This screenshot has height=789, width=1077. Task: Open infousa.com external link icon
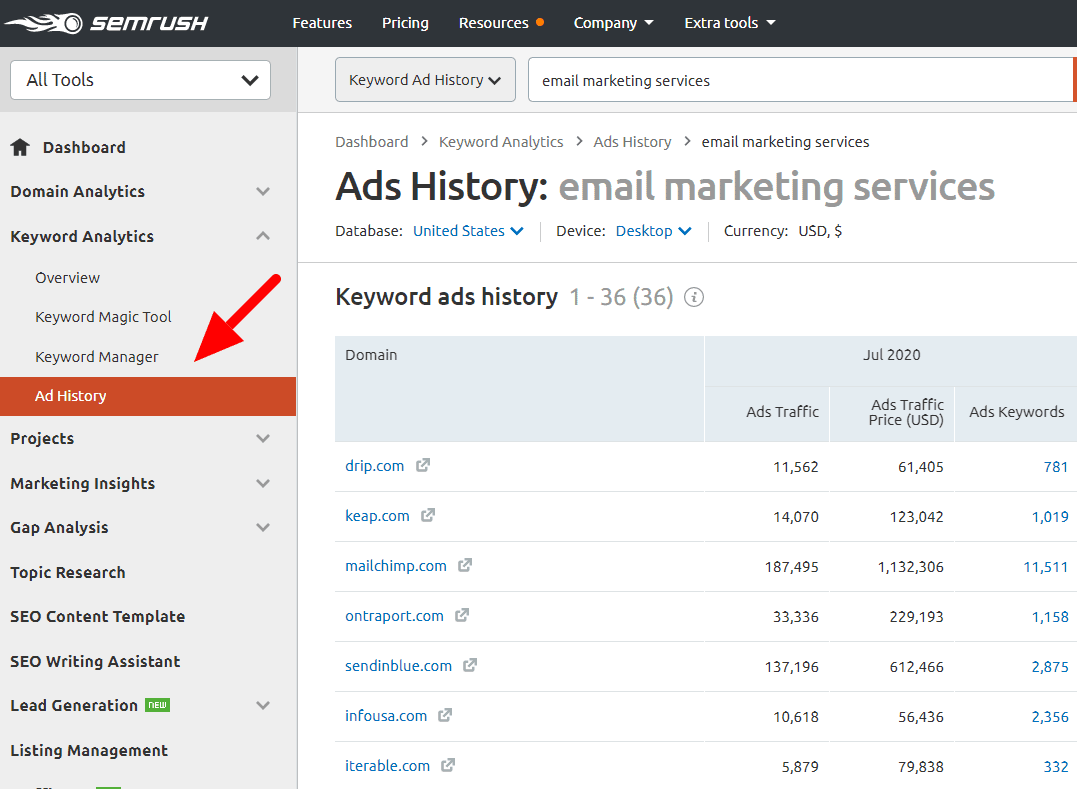click(x=445, y=716)
